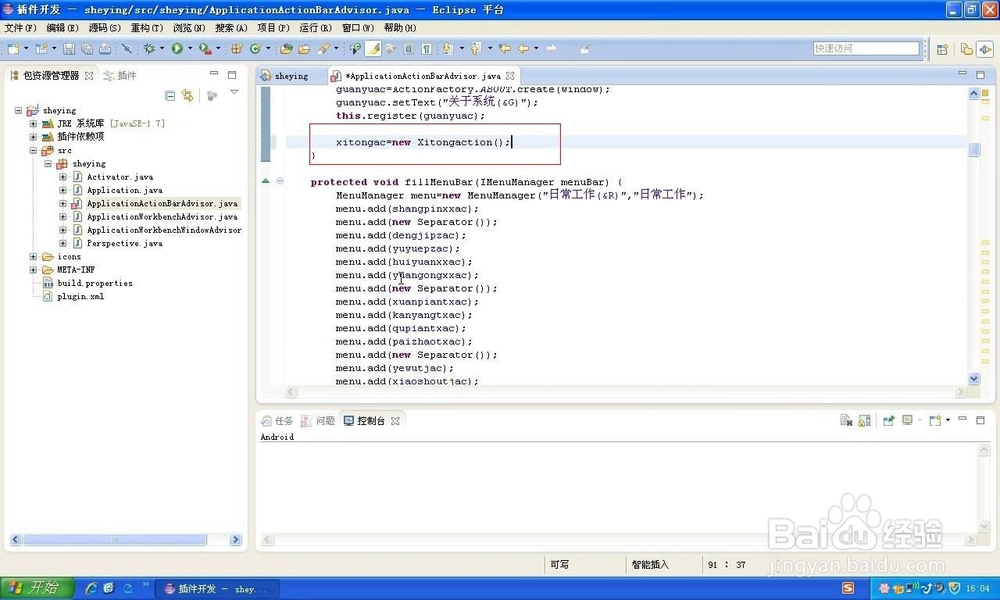Switch to the Resource perspective icon
This screenshot has width=1000, height=600.
click(966, 49)
